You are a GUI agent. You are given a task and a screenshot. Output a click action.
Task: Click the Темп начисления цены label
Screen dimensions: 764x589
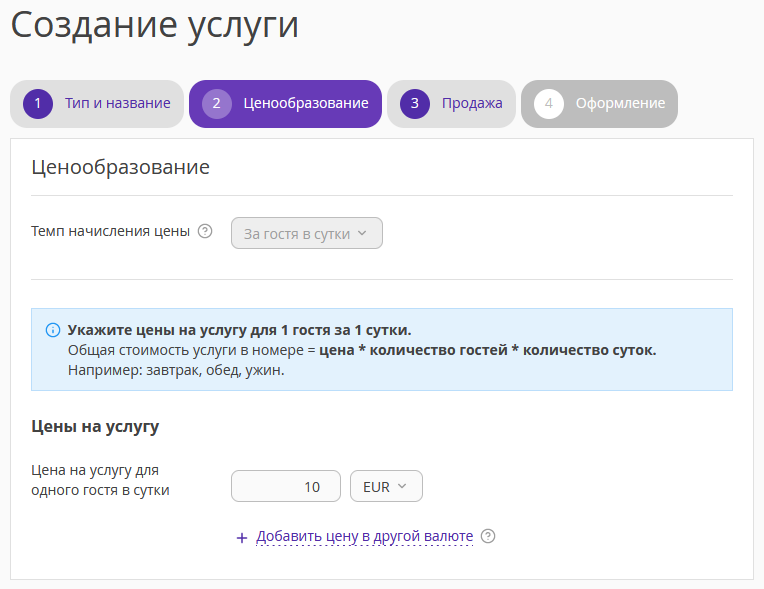[x=111, y=231]
